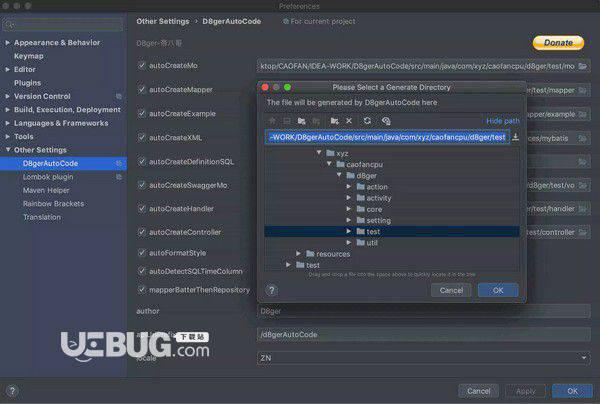Expand Build, Execution, Deployment section
600x404 pixels.
[x=7, y=110]
